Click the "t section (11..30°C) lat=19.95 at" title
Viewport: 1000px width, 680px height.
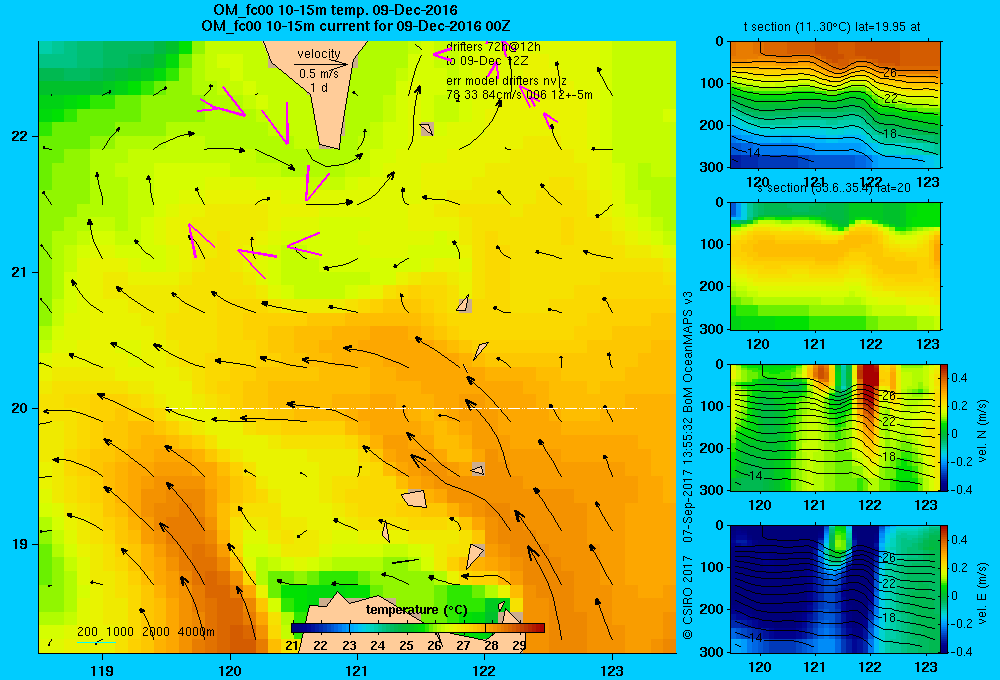tap(832, 27)
